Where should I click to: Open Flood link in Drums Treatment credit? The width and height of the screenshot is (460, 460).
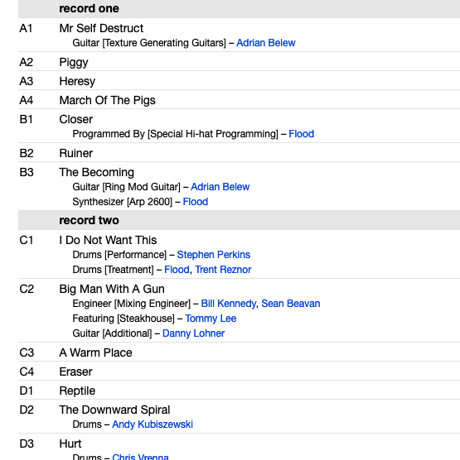pyautogui.click(x=177, y=270)
